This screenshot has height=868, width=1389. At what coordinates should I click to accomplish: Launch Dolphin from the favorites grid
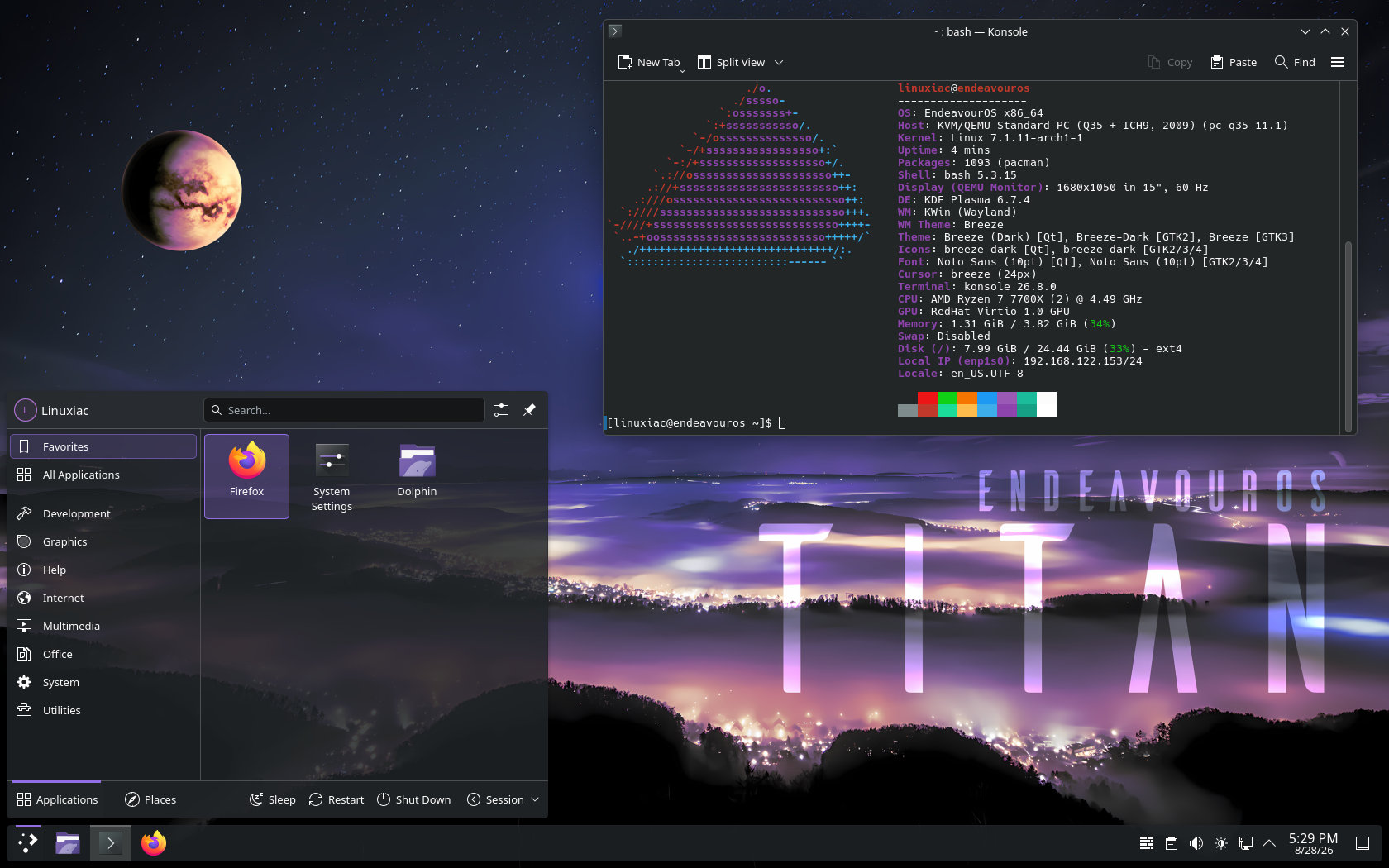(417, 476)
